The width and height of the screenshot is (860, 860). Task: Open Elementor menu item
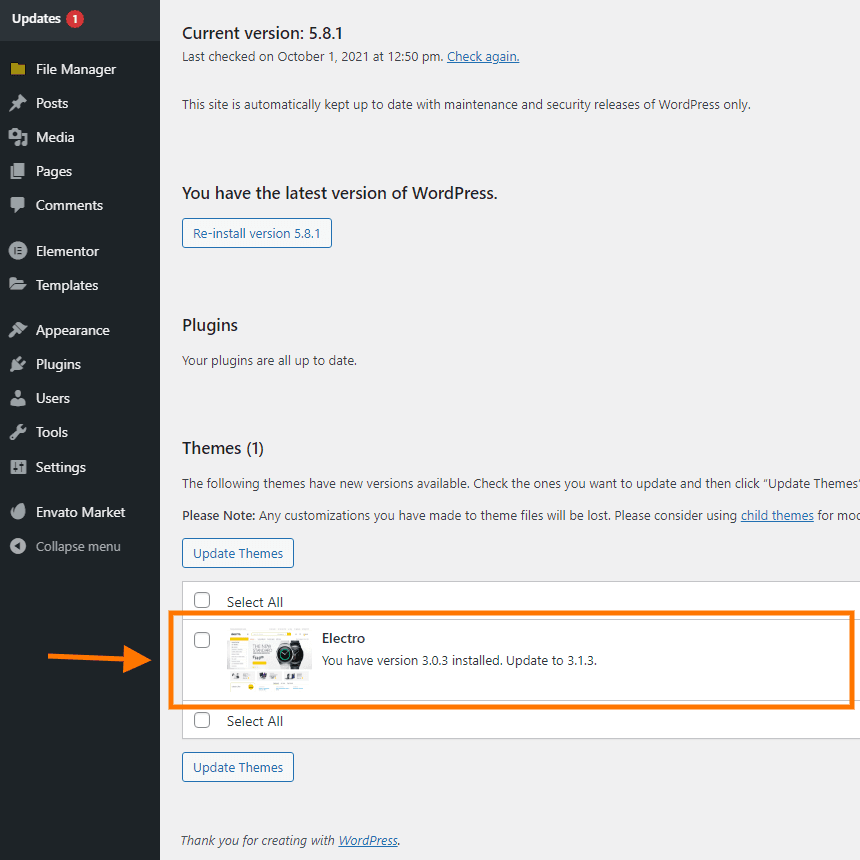(x=67, y=251)
